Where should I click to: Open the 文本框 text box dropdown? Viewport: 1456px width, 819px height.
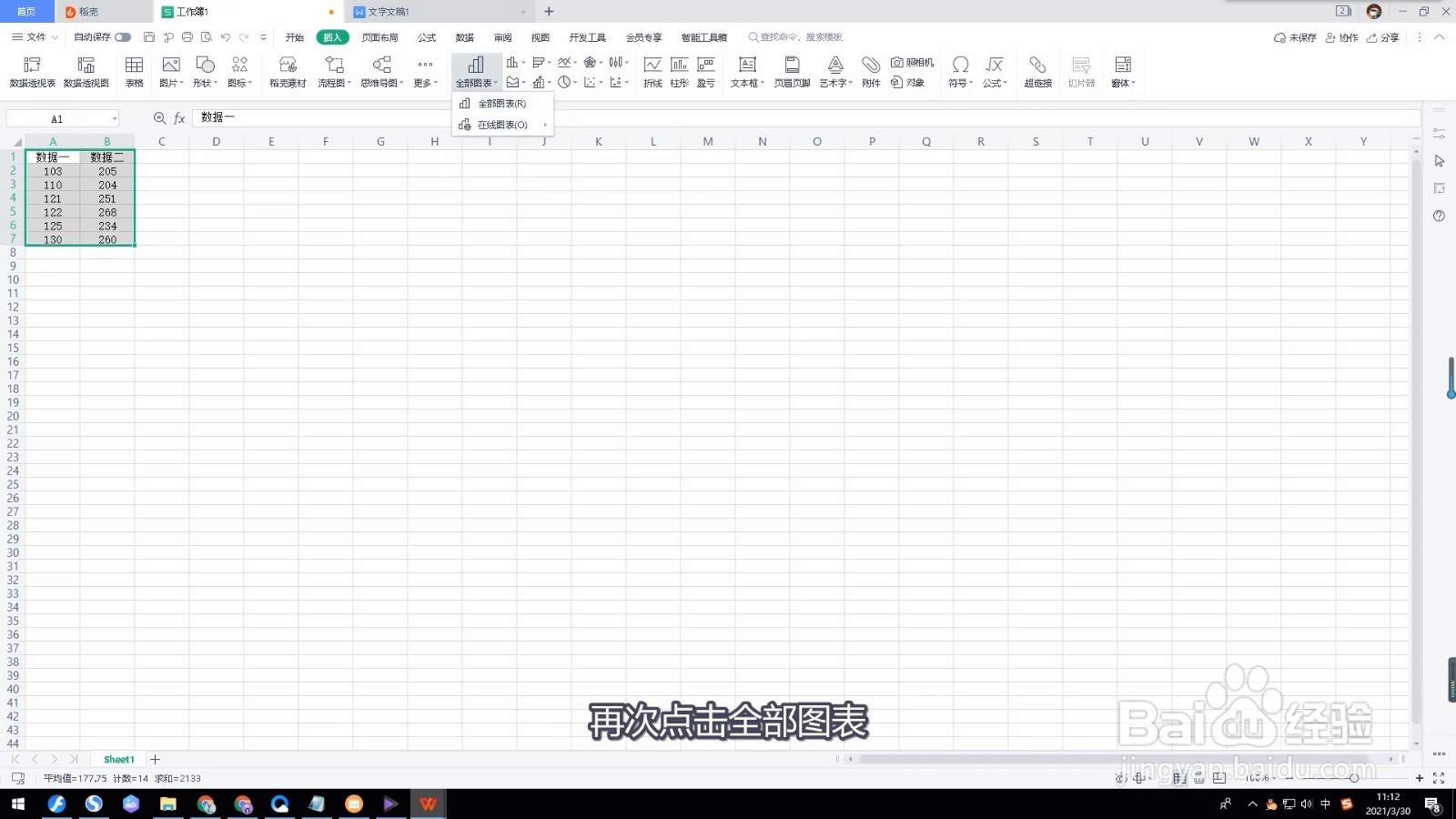(x=747, y=71)
